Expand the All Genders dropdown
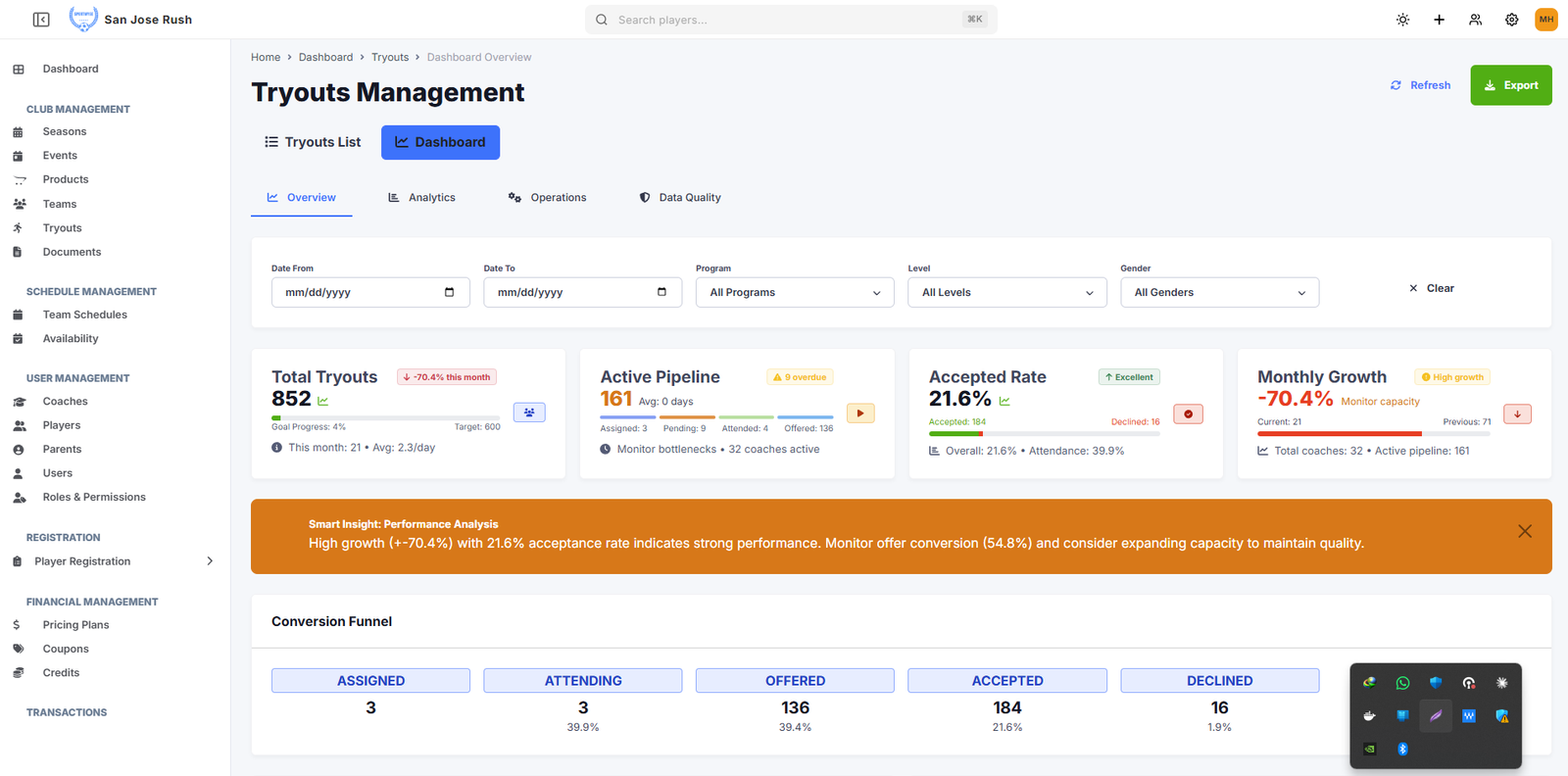 click(x=1218, y=292)
